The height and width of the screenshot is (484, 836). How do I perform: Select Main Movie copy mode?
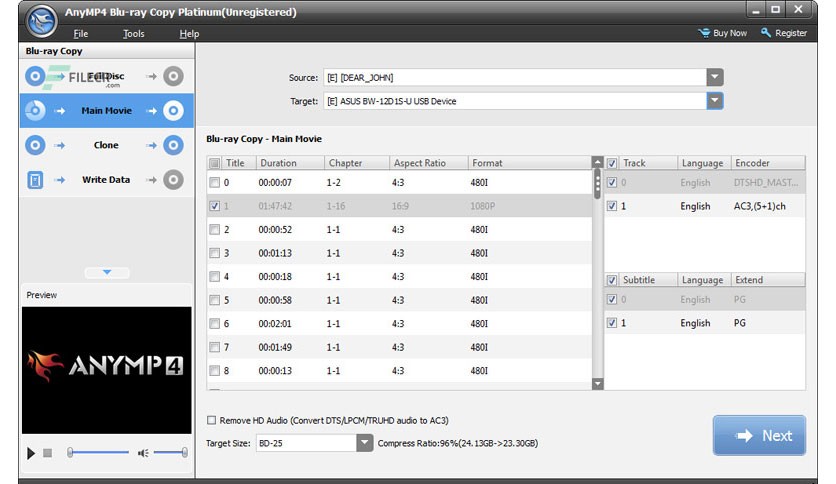[x=107, y=110]
